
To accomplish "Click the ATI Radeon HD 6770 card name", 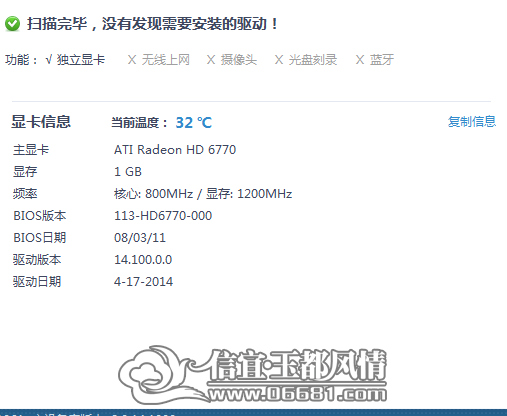I will click(x=175, y=150).
